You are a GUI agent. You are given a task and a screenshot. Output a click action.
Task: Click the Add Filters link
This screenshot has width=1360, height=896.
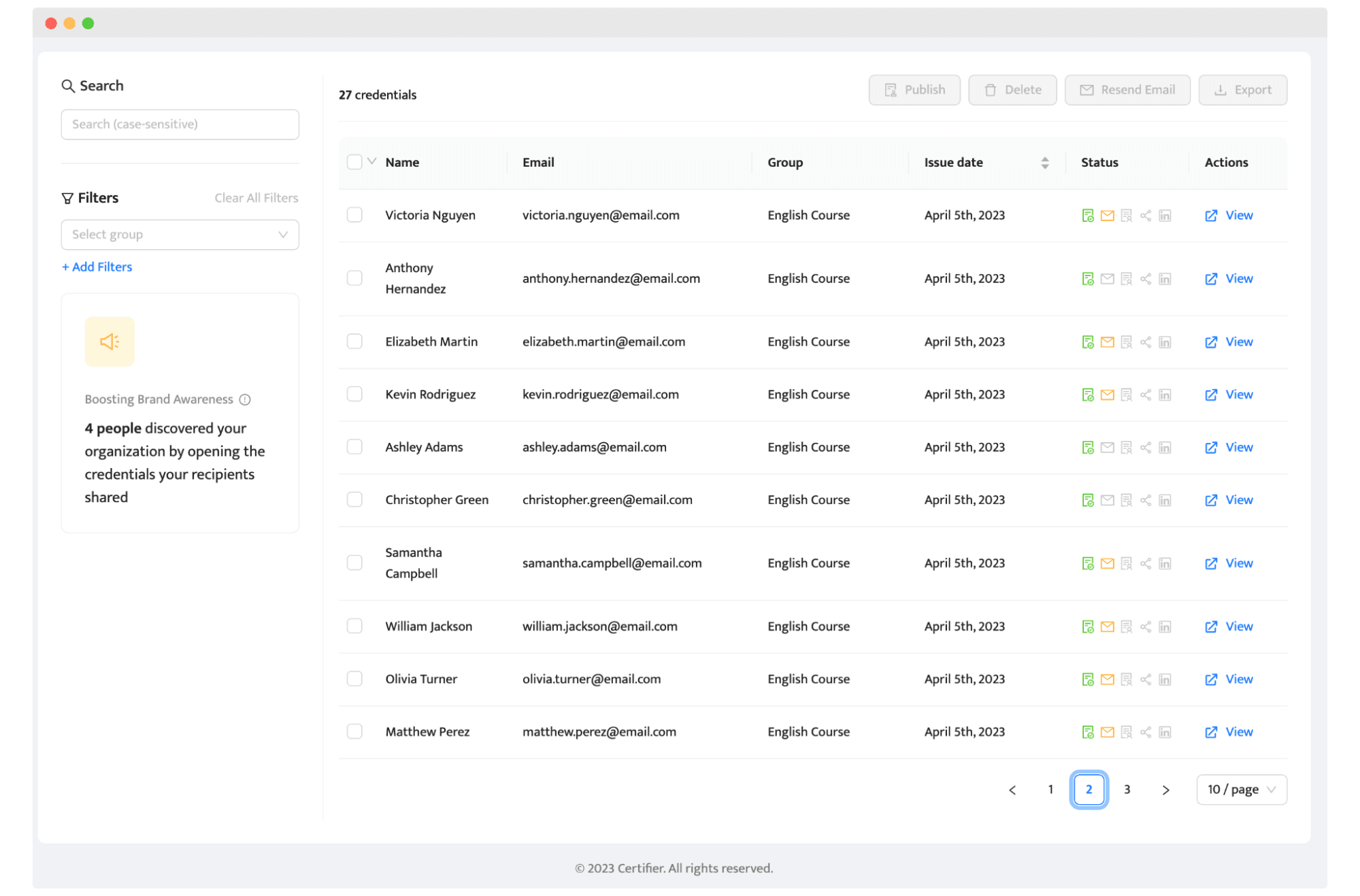coord(97,267)
